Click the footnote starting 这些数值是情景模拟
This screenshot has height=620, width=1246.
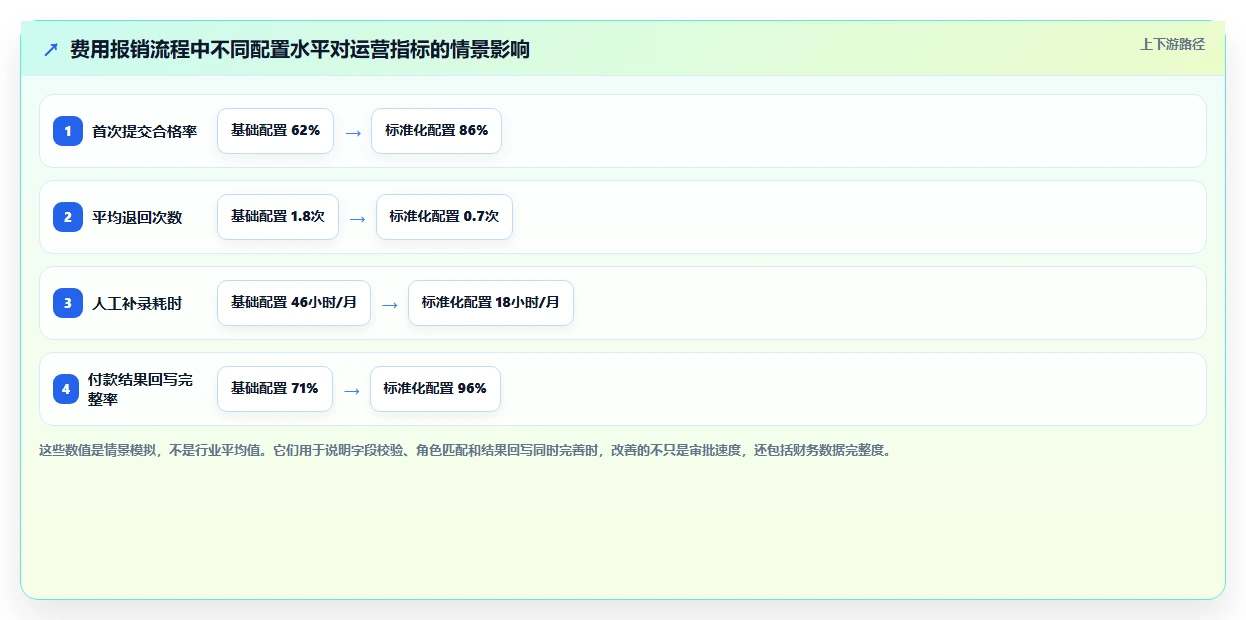pyautogui.click(x=465, y=450)
